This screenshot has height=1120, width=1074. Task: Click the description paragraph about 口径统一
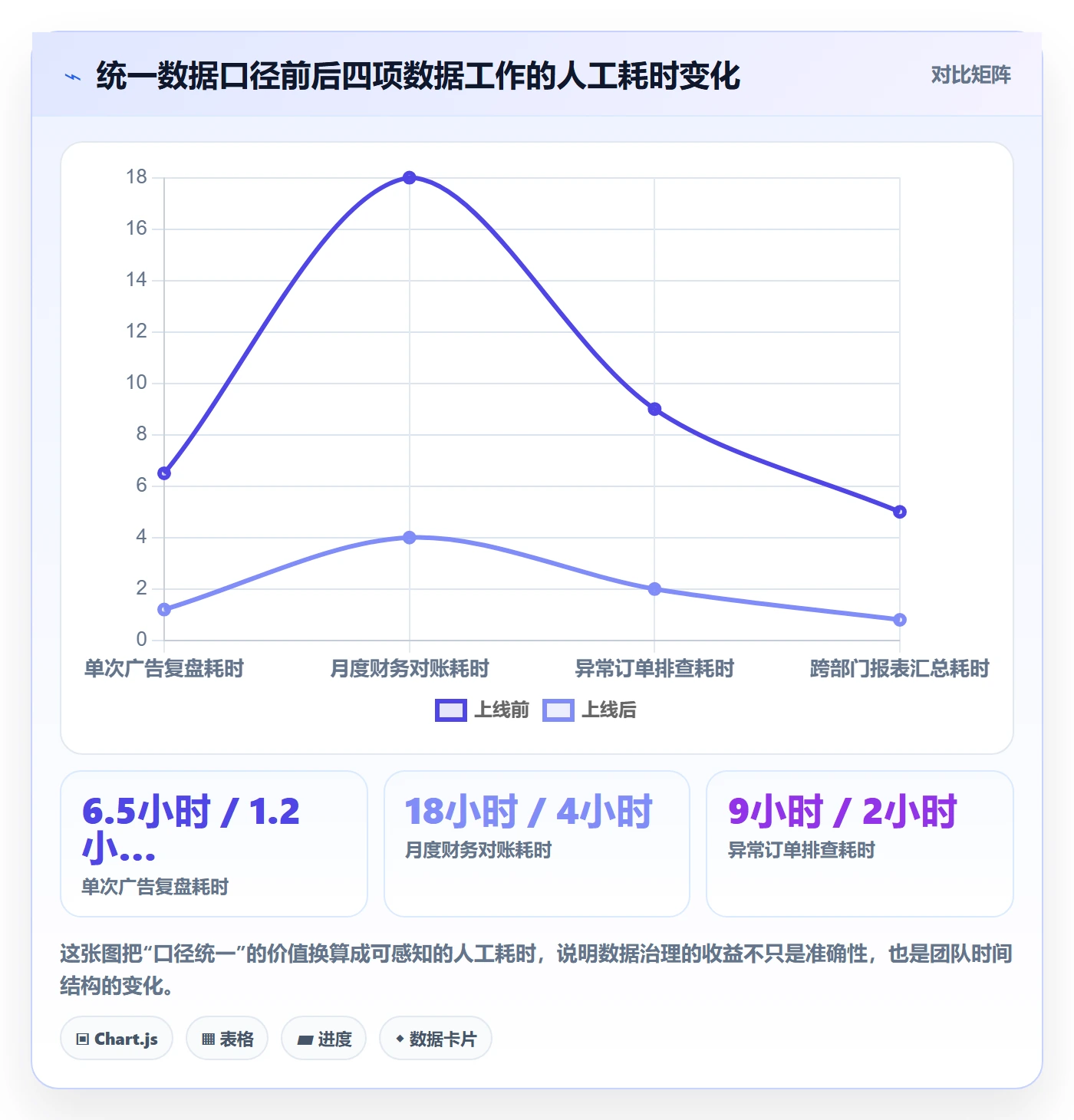point(537,970)
